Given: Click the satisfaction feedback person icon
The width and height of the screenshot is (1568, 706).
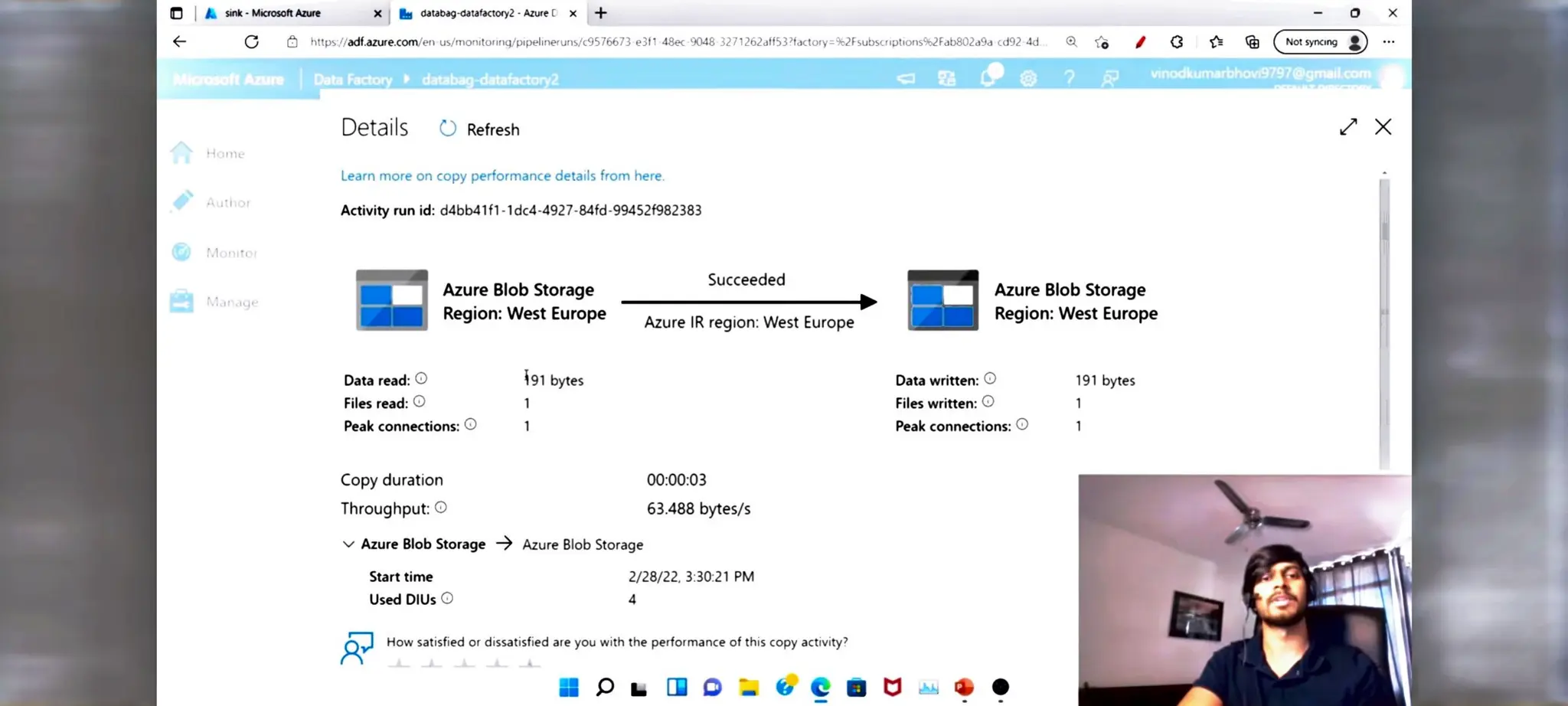Looking at the screenshot, I should click(357, 648).
